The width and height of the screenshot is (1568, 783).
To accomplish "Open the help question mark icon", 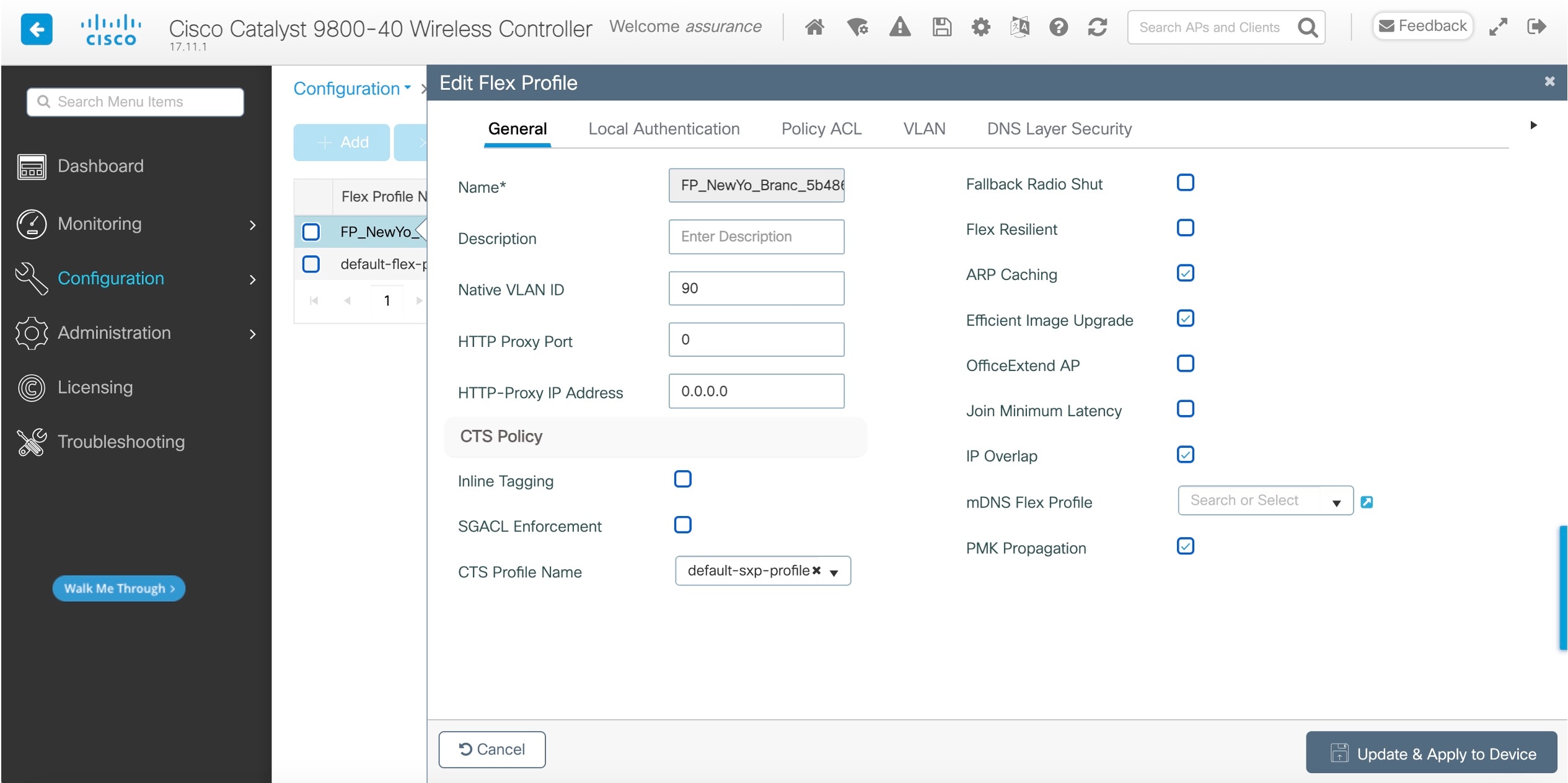I will [1058, 27].
